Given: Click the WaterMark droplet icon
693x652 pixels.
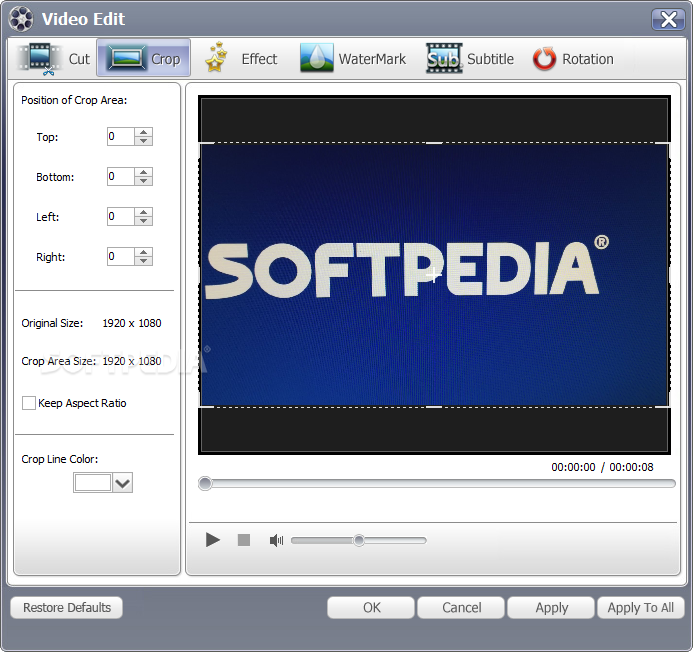Looking at the screenshot, I should pos(316,58).
